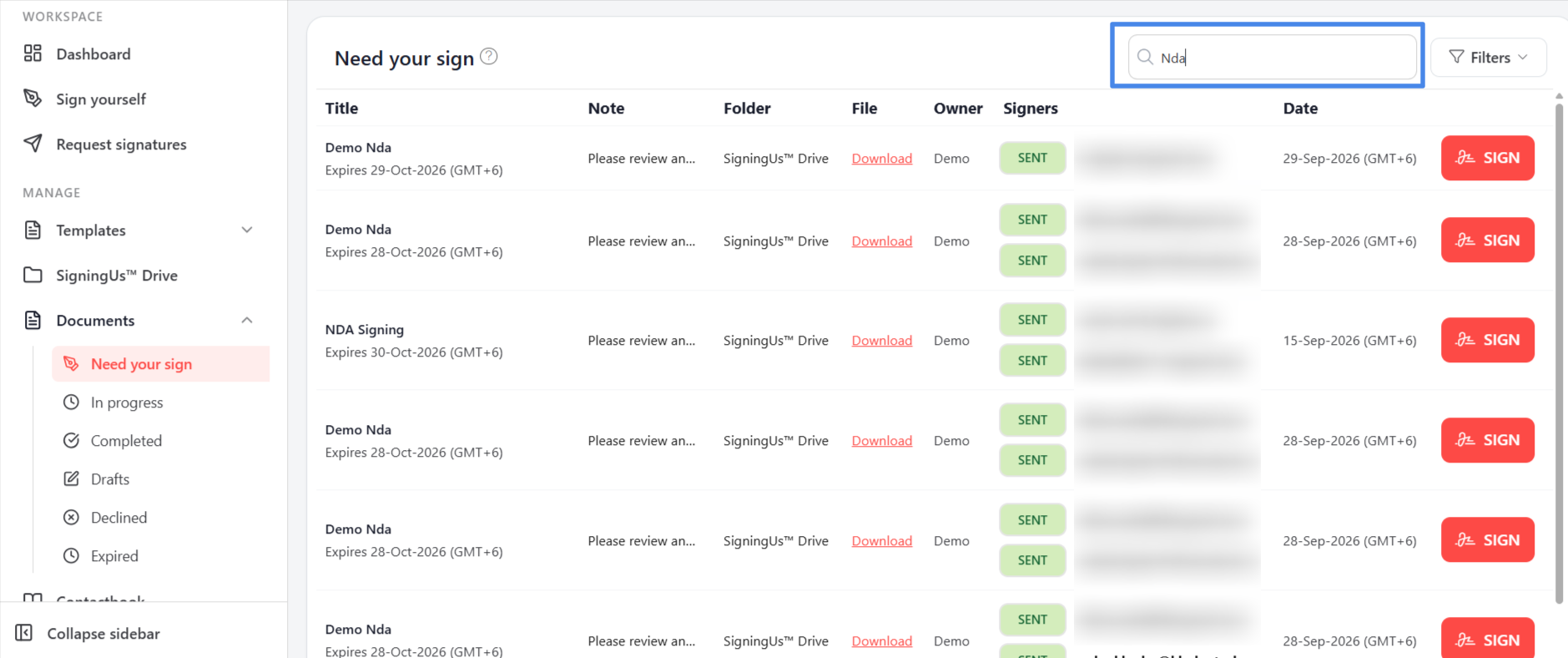Click the Title column header
Screen dimensions: 1568x658
click(x=341, y=109)
